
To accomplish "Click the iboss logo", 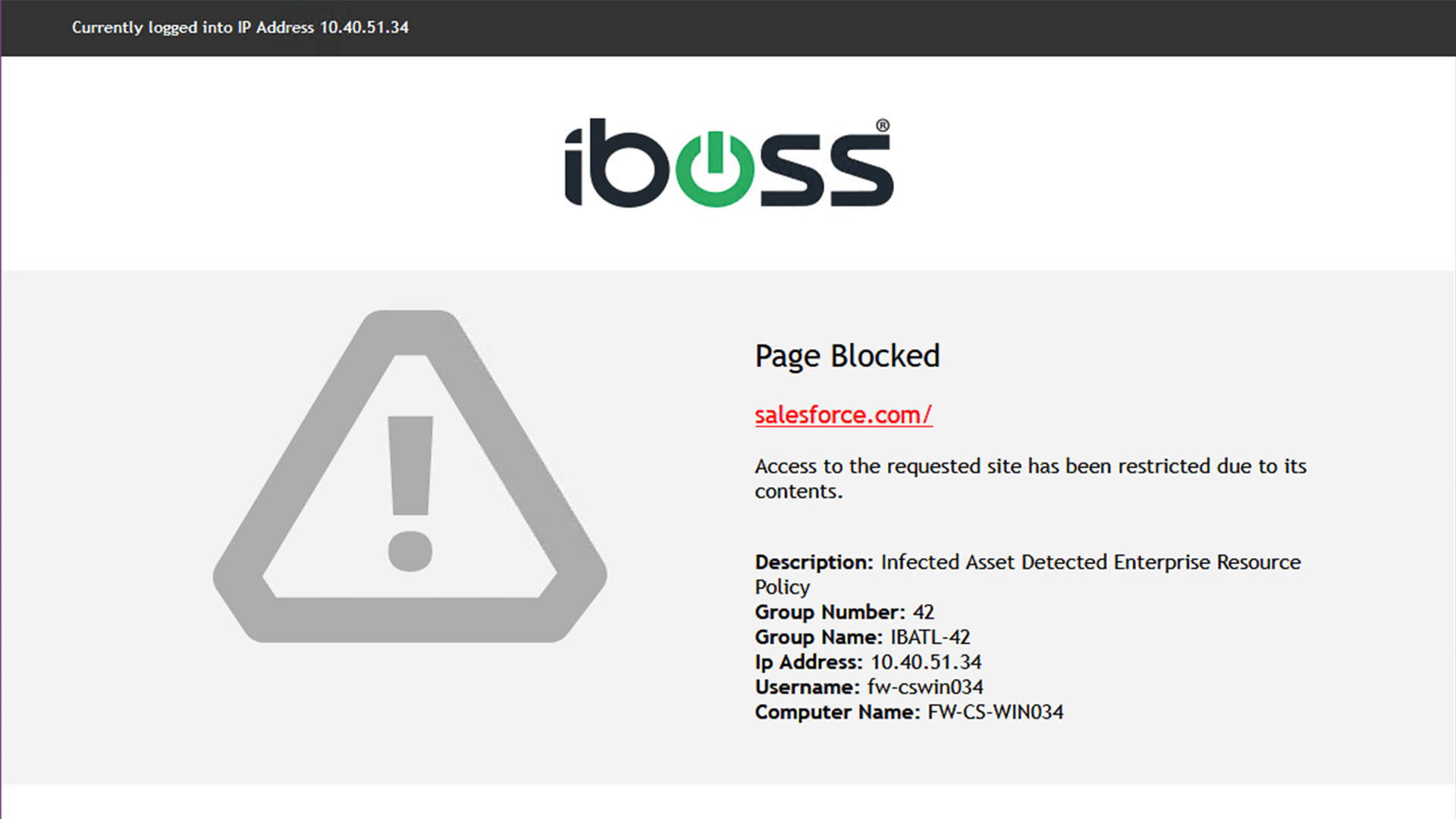I will [x=728, y=163].
